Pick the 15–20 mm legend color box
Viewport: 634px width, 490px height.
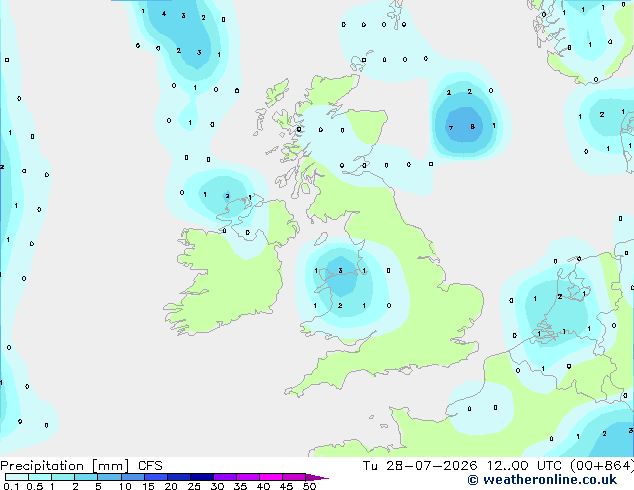tap(155, 477)
